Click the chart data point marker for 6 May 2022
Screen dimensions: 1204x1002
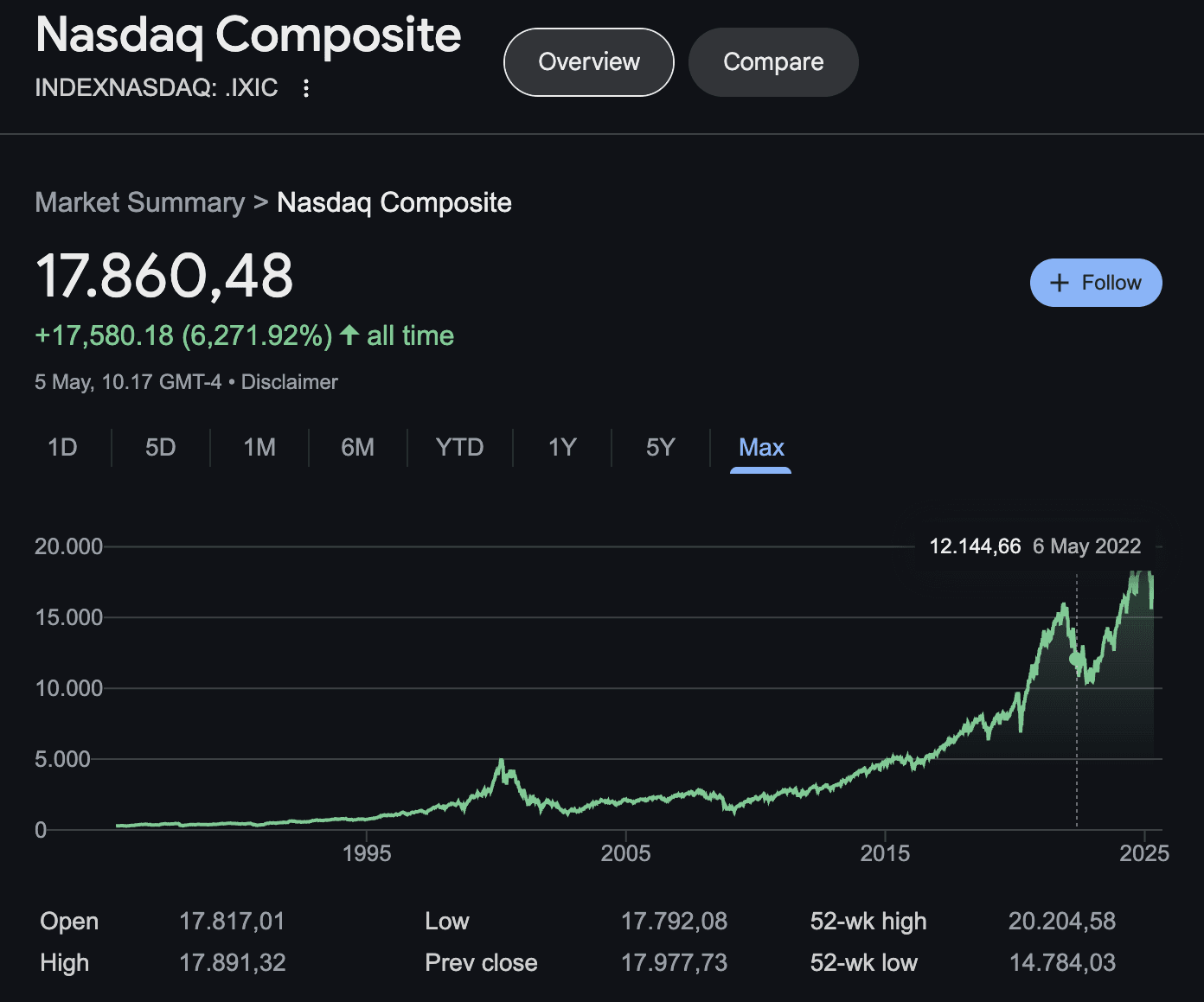click(1076, 659)
